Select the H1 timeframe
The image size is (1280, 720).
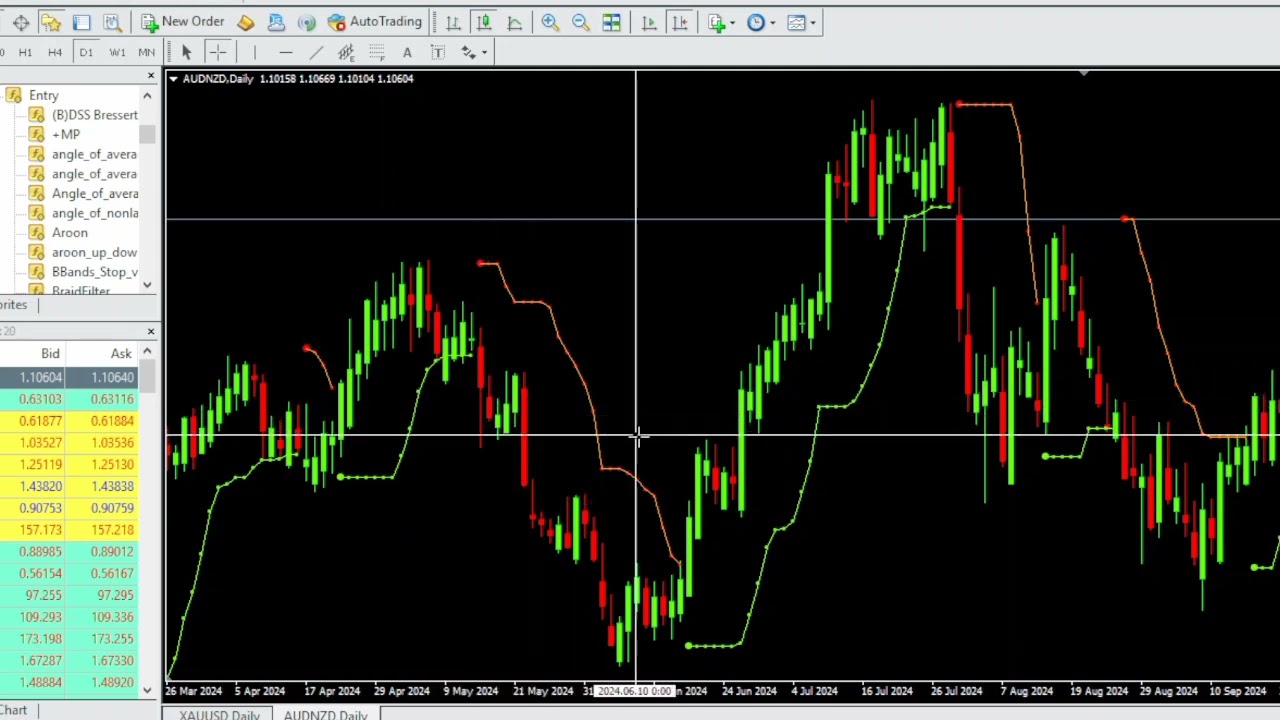coord(25,52)
